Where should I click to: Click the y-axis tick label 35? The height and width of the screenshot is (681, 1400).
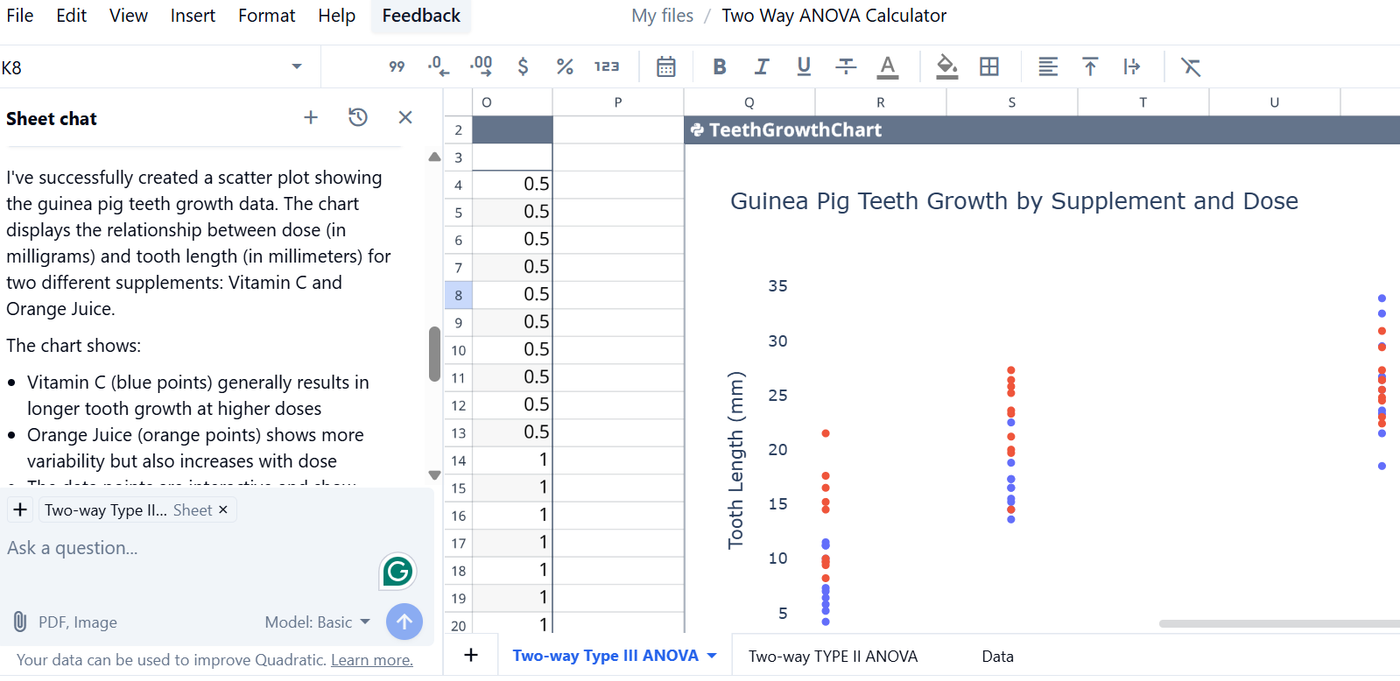777,286
